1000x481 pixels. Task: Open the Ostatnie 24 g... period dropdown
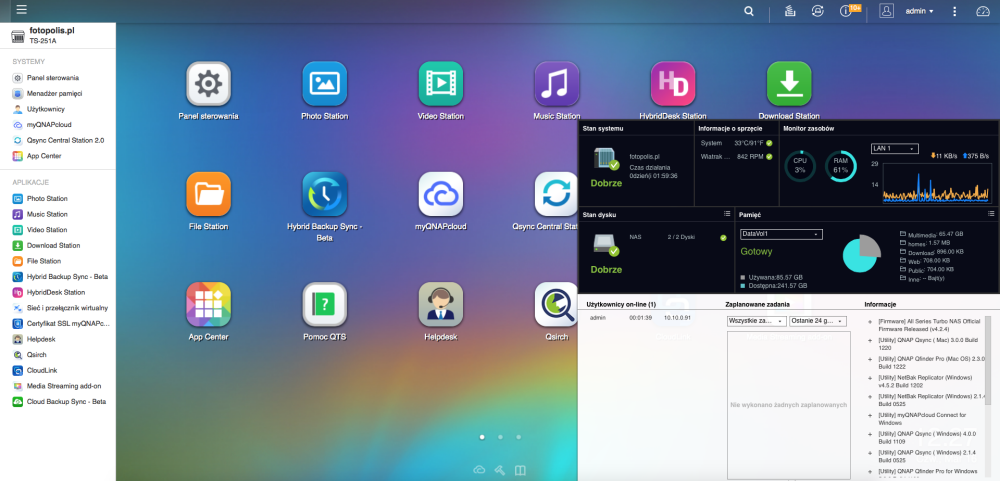[x=818, y=321]
